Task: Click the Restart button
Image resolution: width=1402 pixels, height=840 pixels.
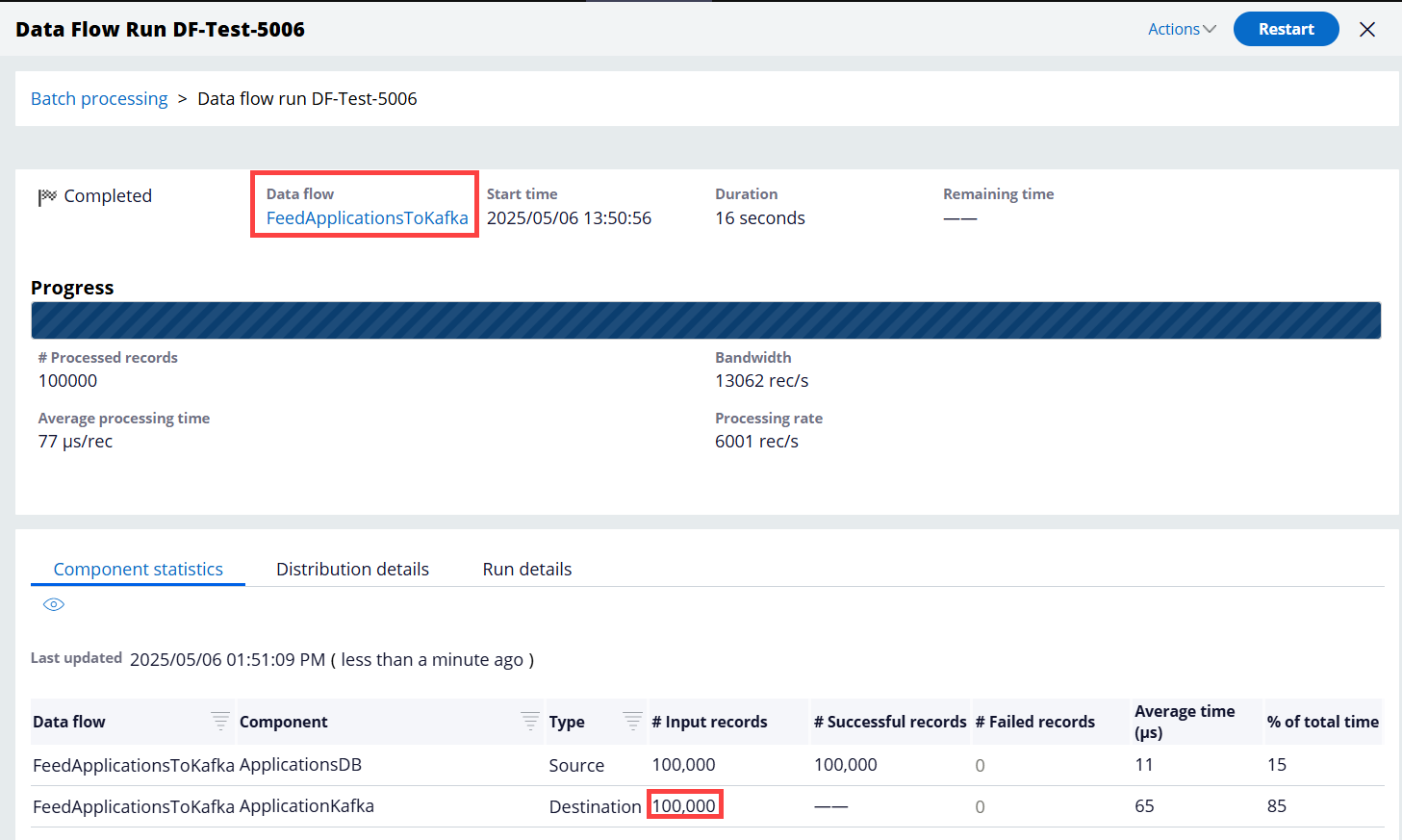Action: click(1286, 29)
